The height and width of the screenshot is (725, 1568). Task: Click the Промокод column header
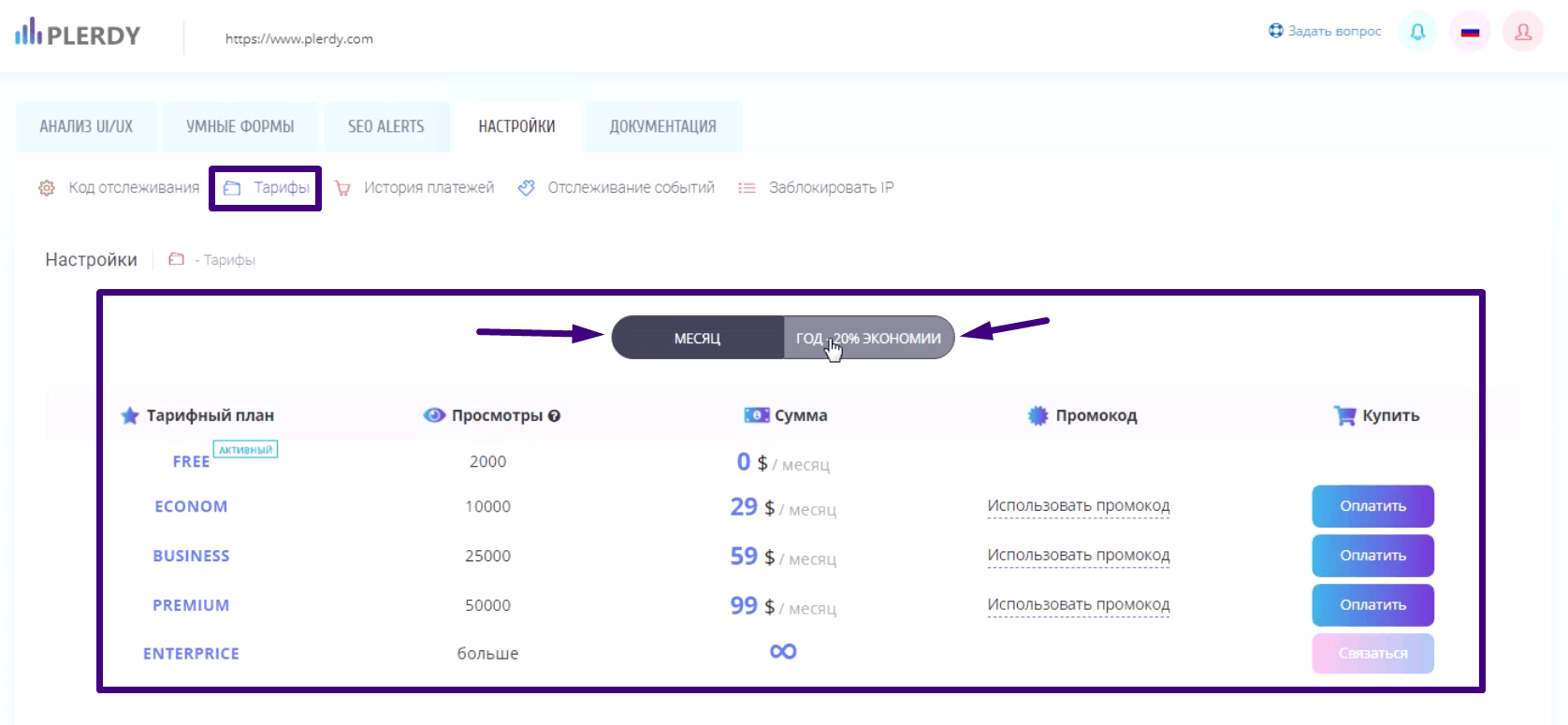(x=1096, y=415)
